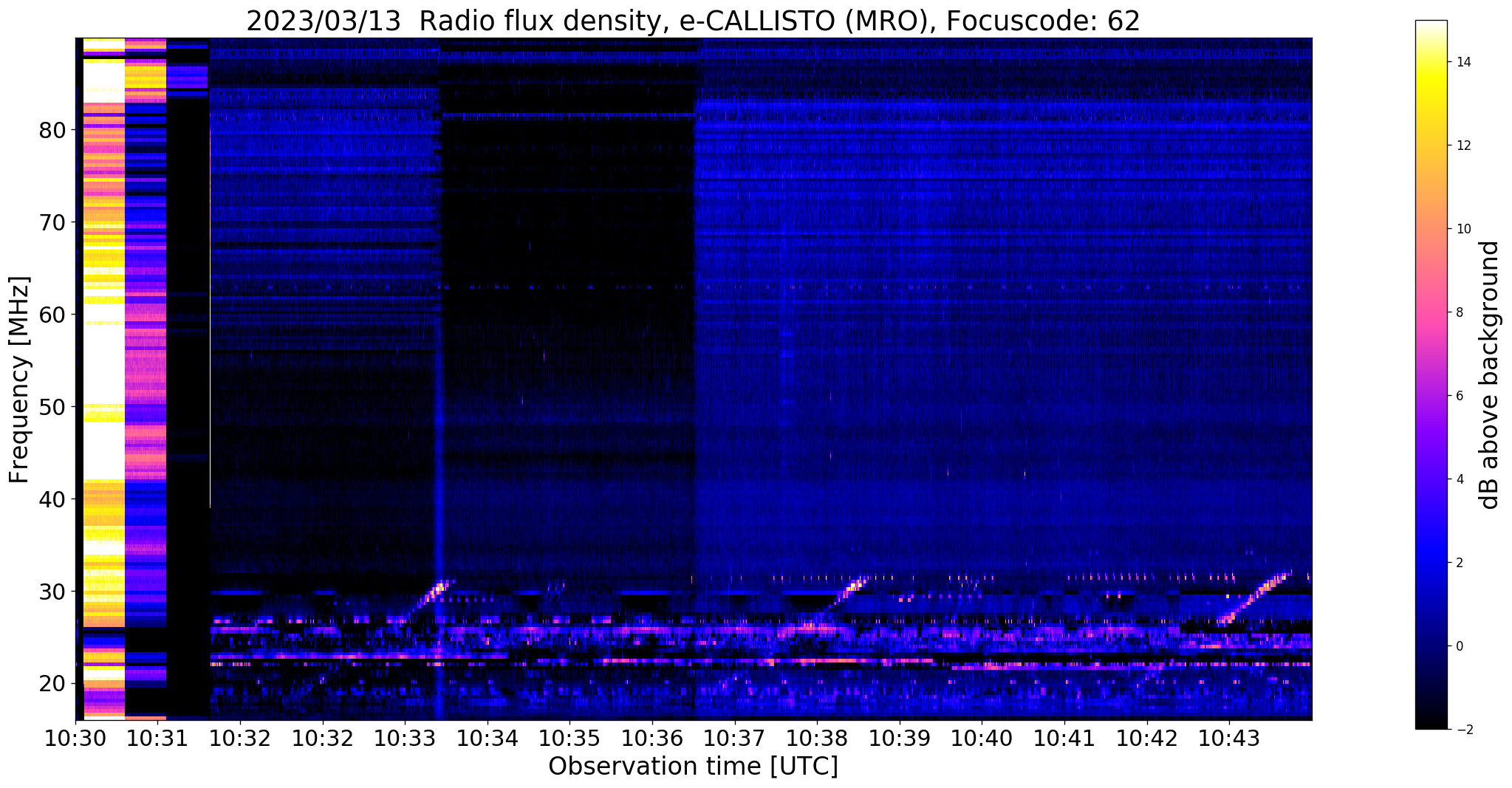Click the 10:36 time tick label
Screen dimensions: 1512x788
tap(651, 739)
